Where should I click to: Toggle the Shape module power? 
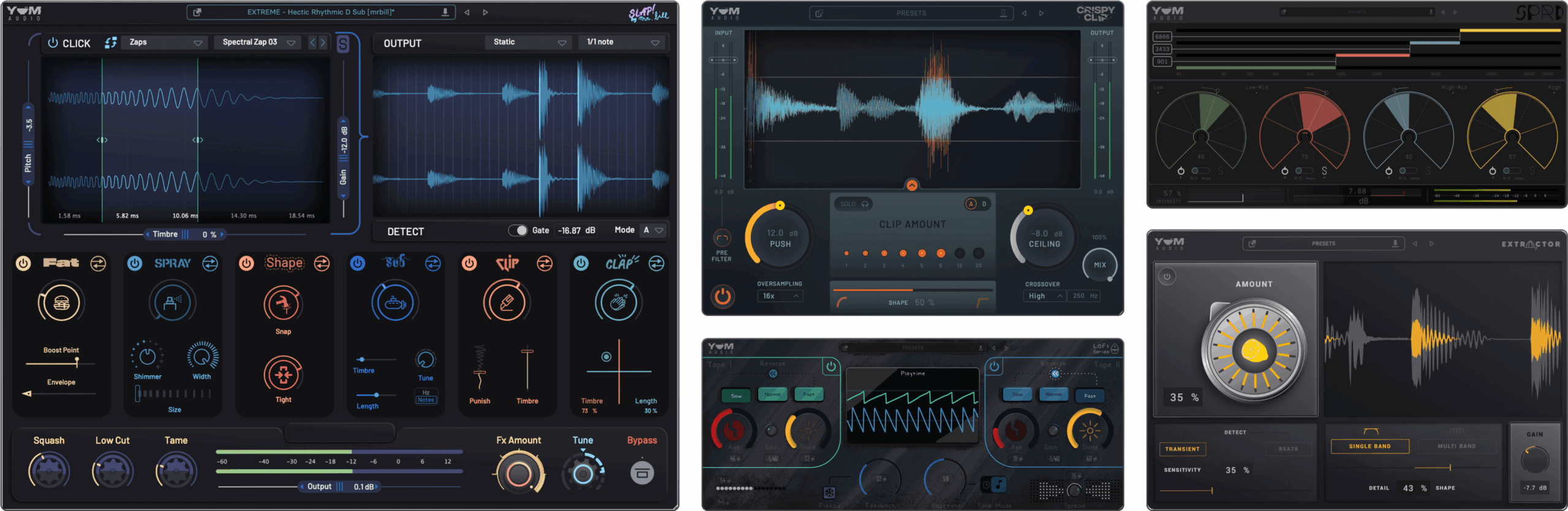coord(247,264)
